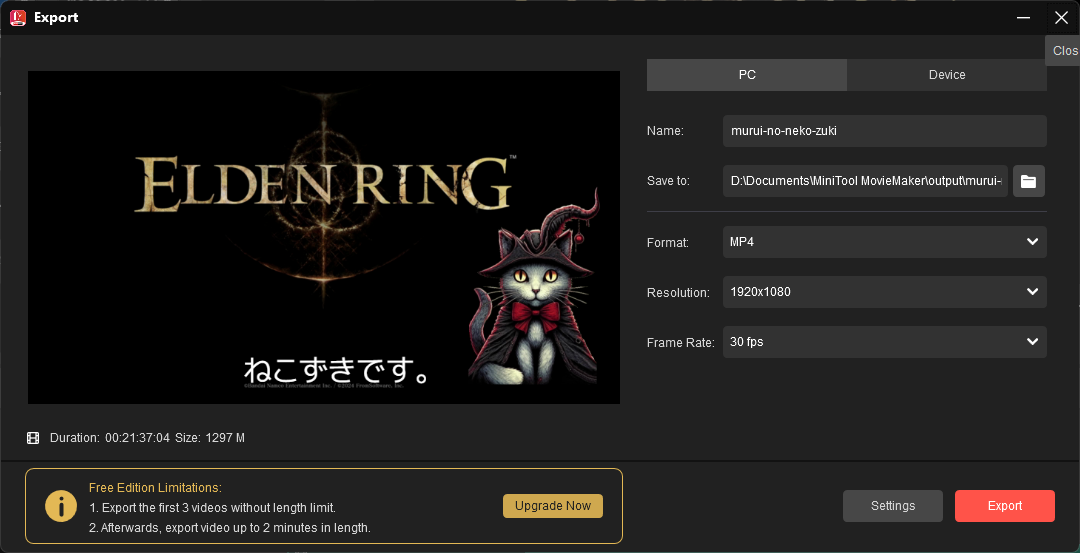Click the 'Export the first 3 videos' limitation line

(212, 508)
